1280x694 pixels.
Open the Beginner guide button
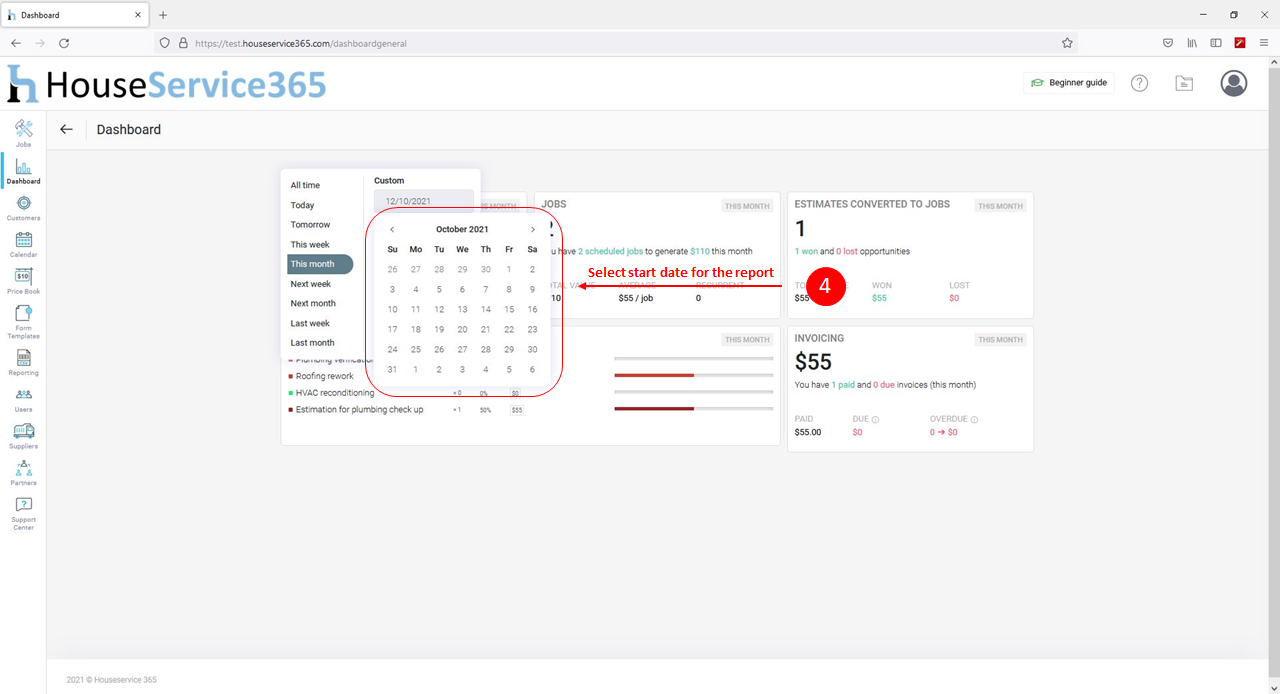(1069, 83)
